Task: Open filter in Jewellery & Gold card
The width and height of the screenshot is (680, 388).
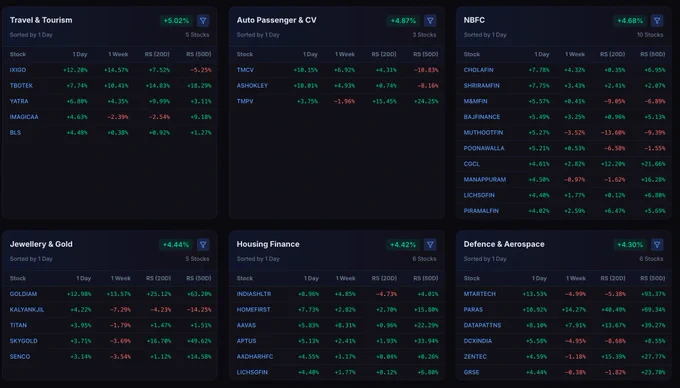Action: pos(203,245)
